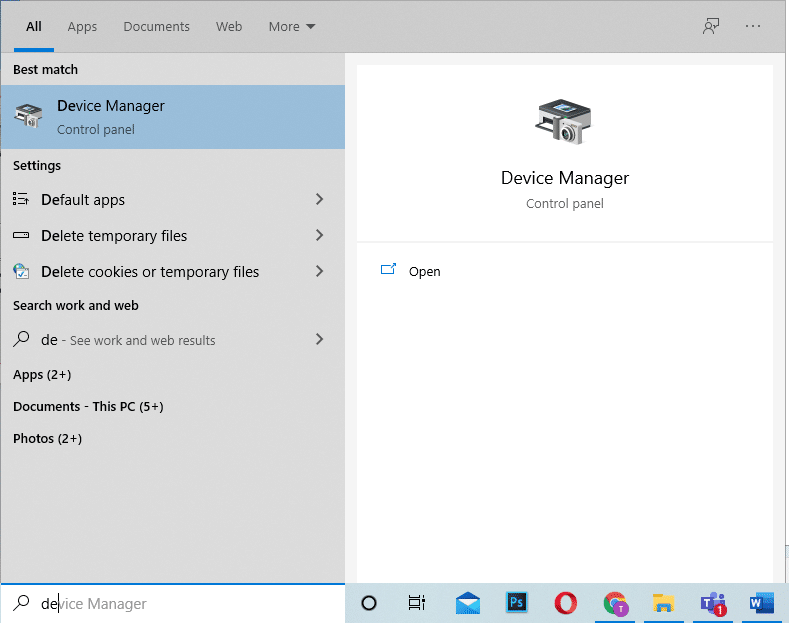Open Photoshop from the taskbar

[x=517, y=603]
